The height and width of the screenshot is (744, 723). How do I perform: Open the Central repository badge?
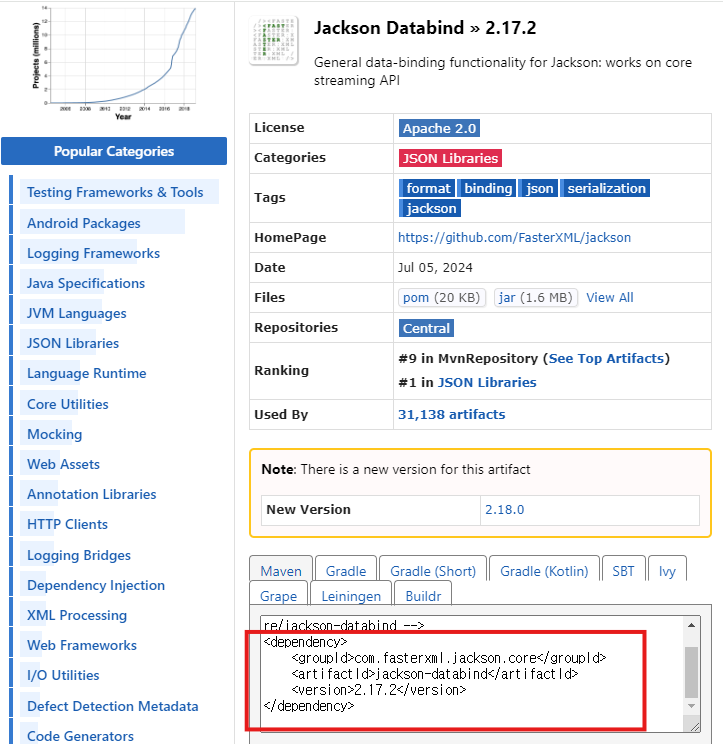tap(426, 328)
